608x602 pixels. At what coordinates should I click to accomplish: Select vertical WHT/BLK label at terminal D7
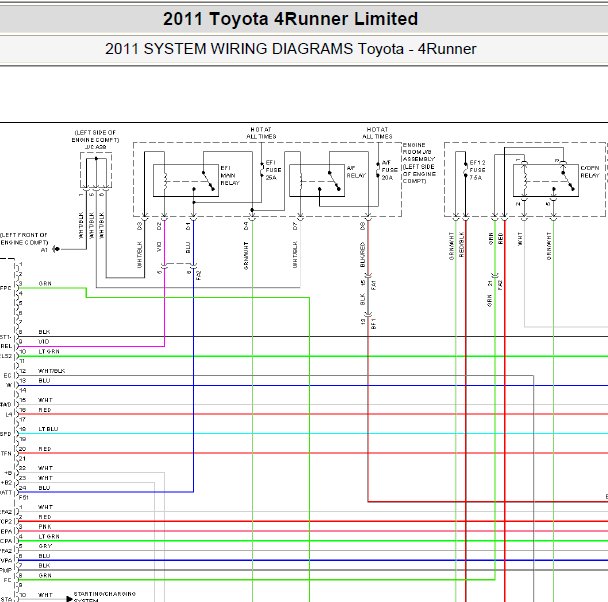[x=295, y=255]
